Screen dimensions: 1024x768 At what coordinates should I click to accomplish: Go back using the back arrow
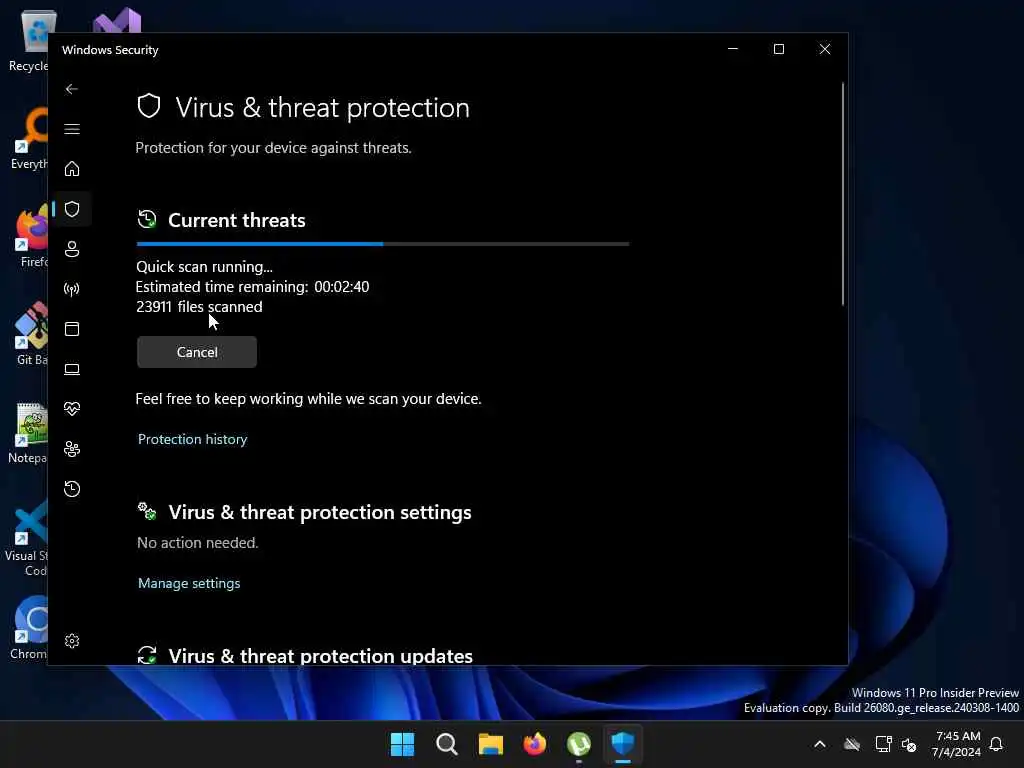[72, 89]
